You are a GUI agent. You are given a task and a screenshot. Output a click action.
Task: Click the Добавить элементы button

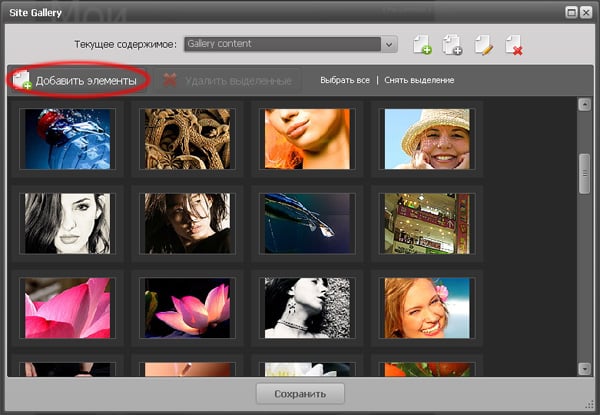tap(80, 80)
